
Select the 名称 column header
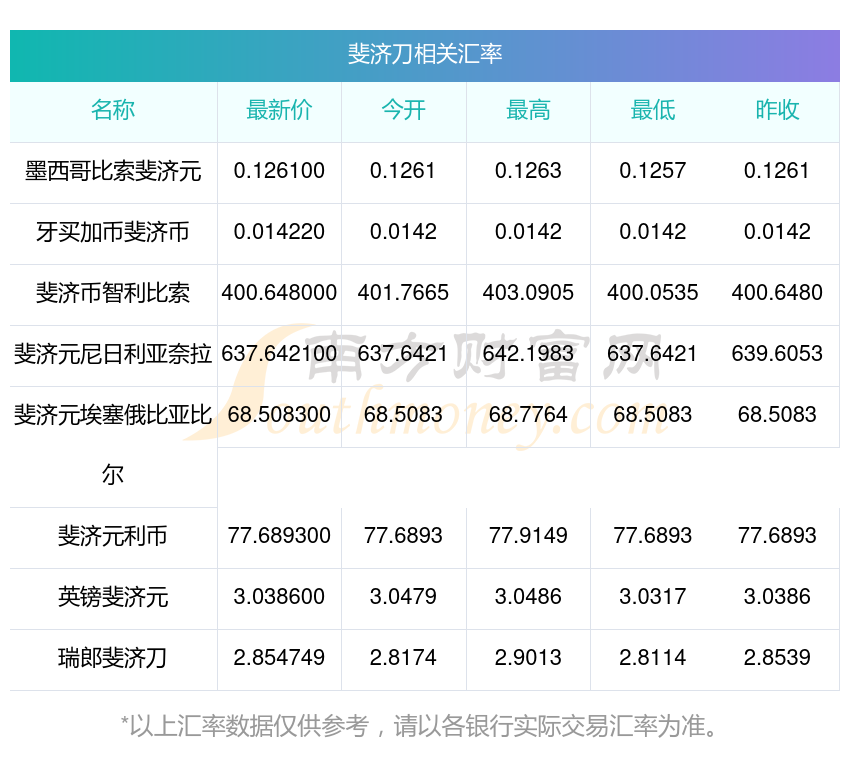click(x=113, y=111)
